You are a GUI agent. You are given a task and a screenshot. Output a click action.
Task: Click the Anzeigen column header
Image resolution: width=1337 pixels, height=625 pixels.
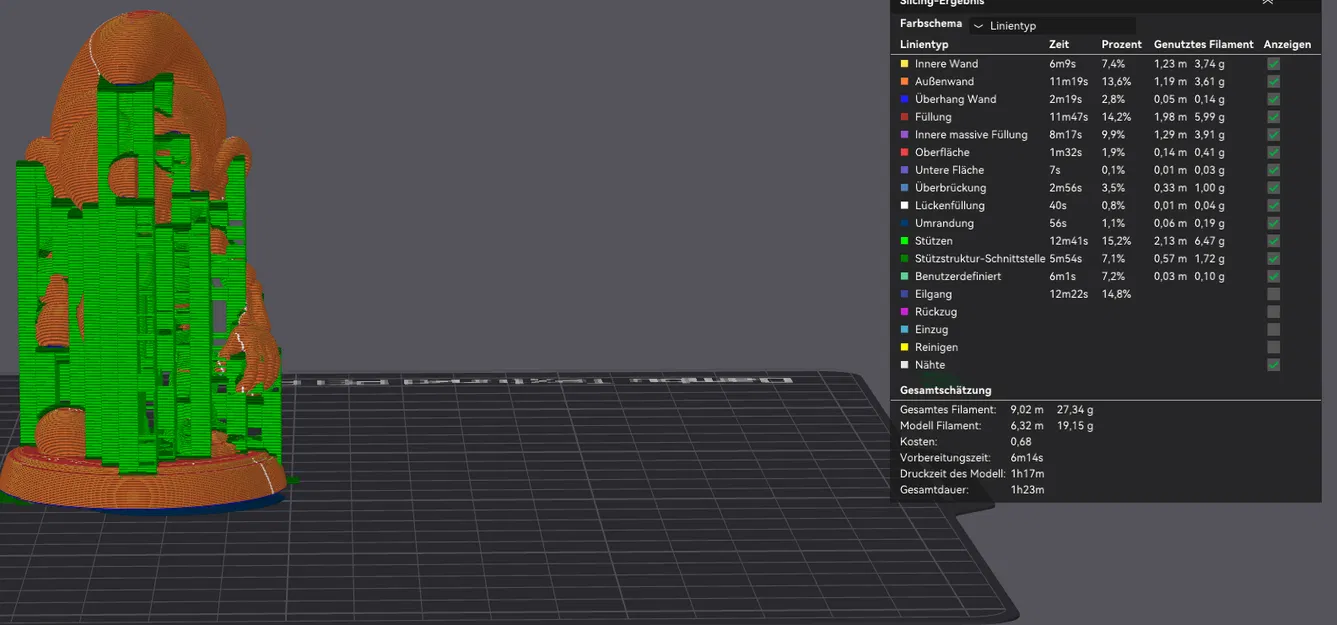1288,45
